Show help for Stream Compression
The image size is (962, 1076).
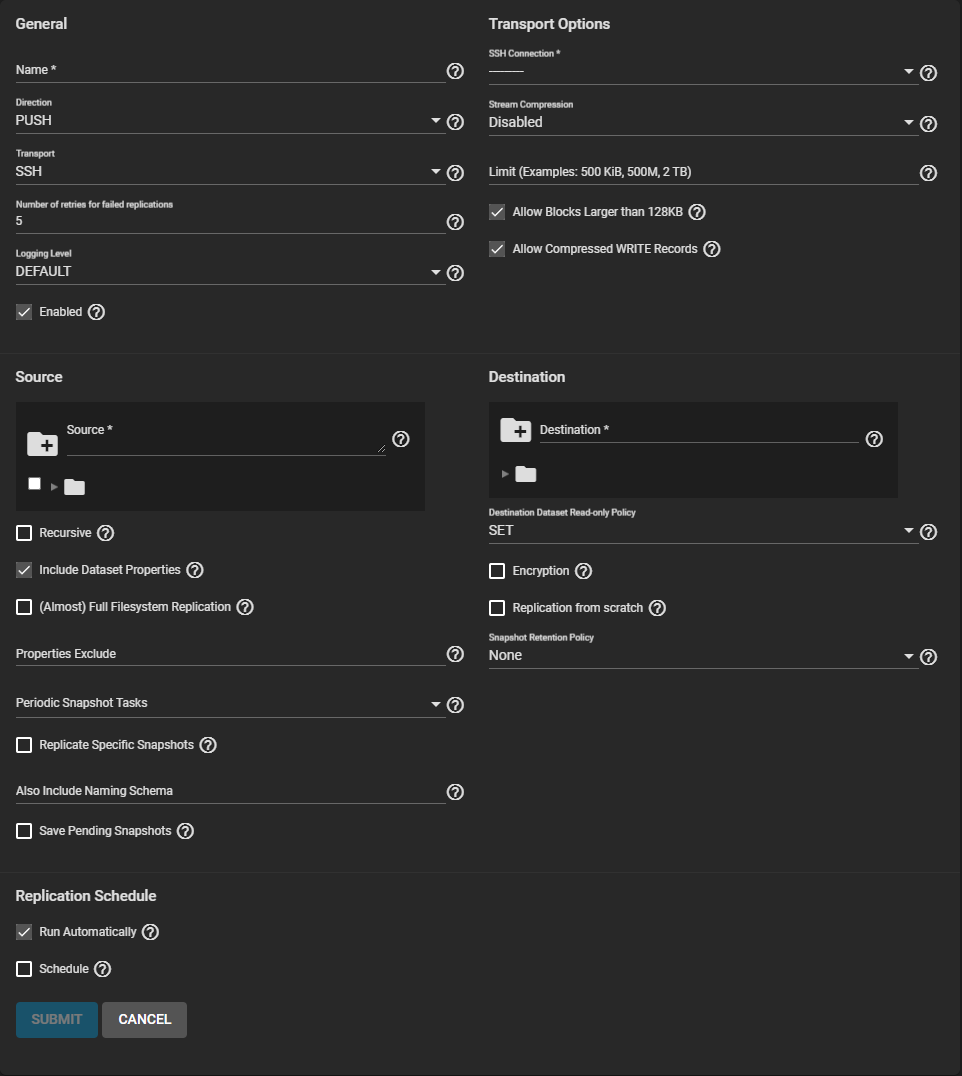point(928,124)
